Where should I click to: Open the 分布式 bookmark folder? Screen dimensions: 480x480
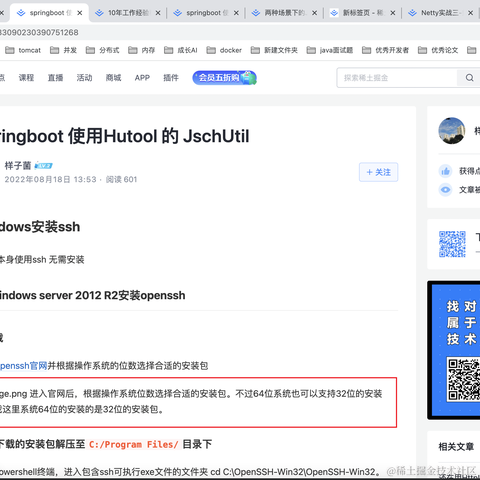[102, 50]
